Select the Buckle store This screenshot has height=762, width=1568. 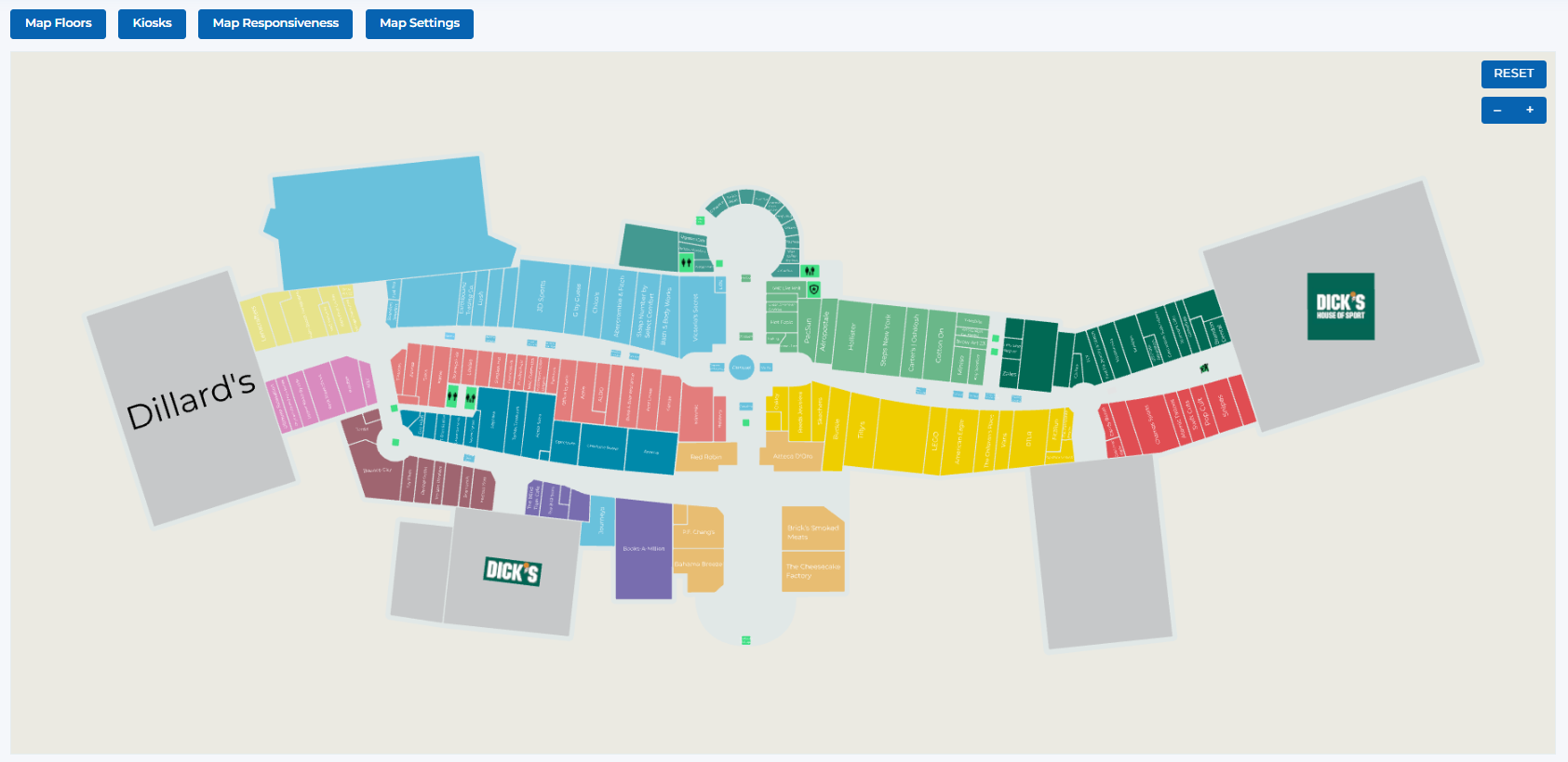(x=837, y=429)
